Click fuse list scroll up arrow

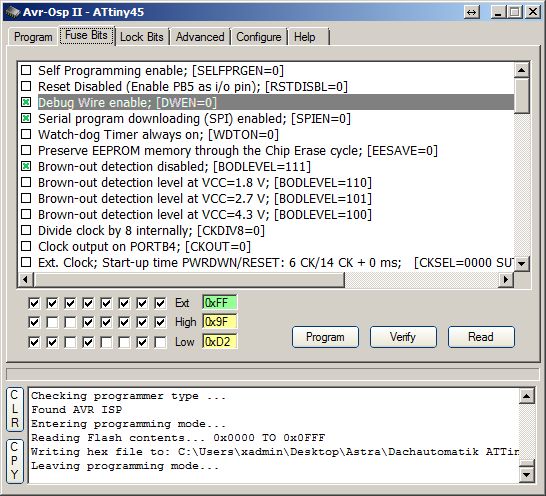[522, 70]
